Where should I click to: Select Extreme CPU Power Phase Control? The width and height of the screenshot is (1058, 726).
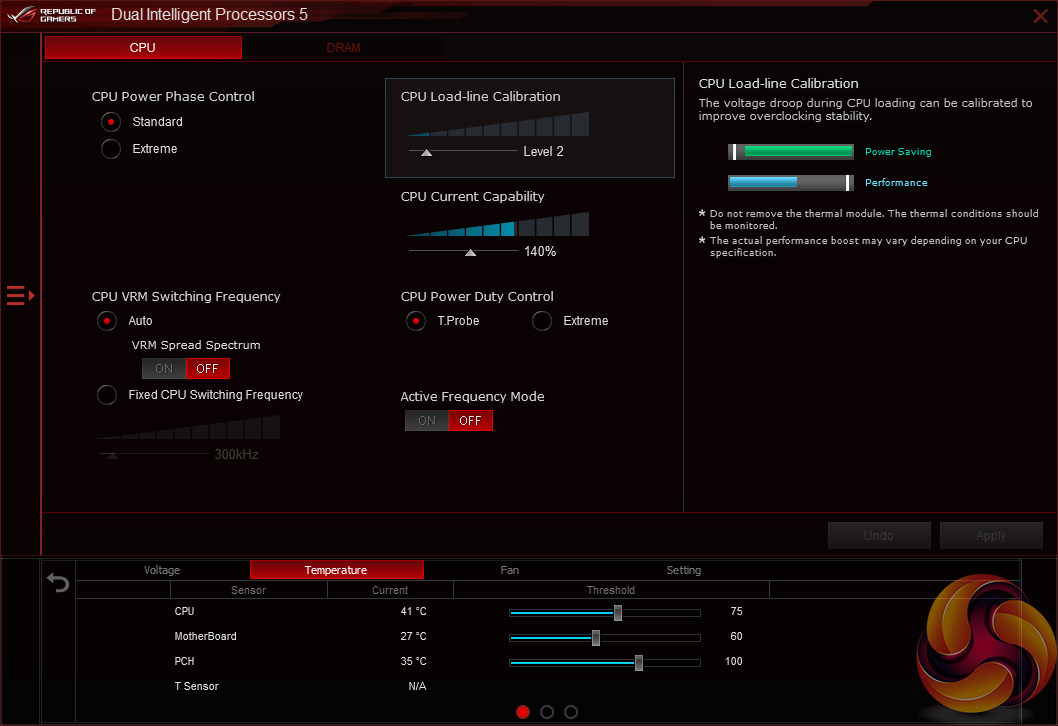pyautogui.click(x=111, y=149)
